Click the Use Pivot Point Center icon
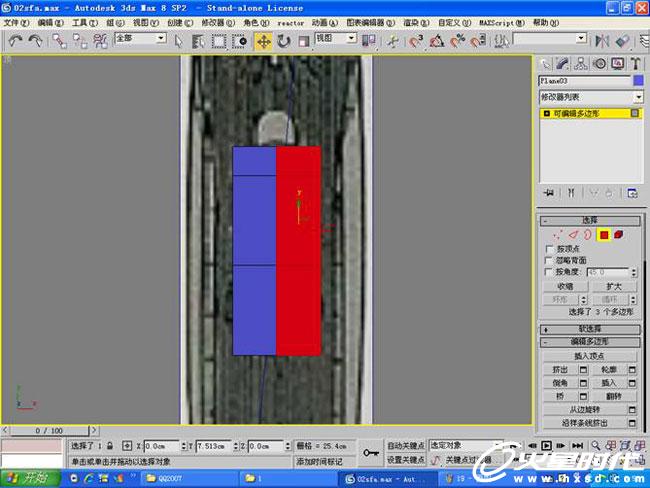The image size is (650, 488). (x=369, y=41)
